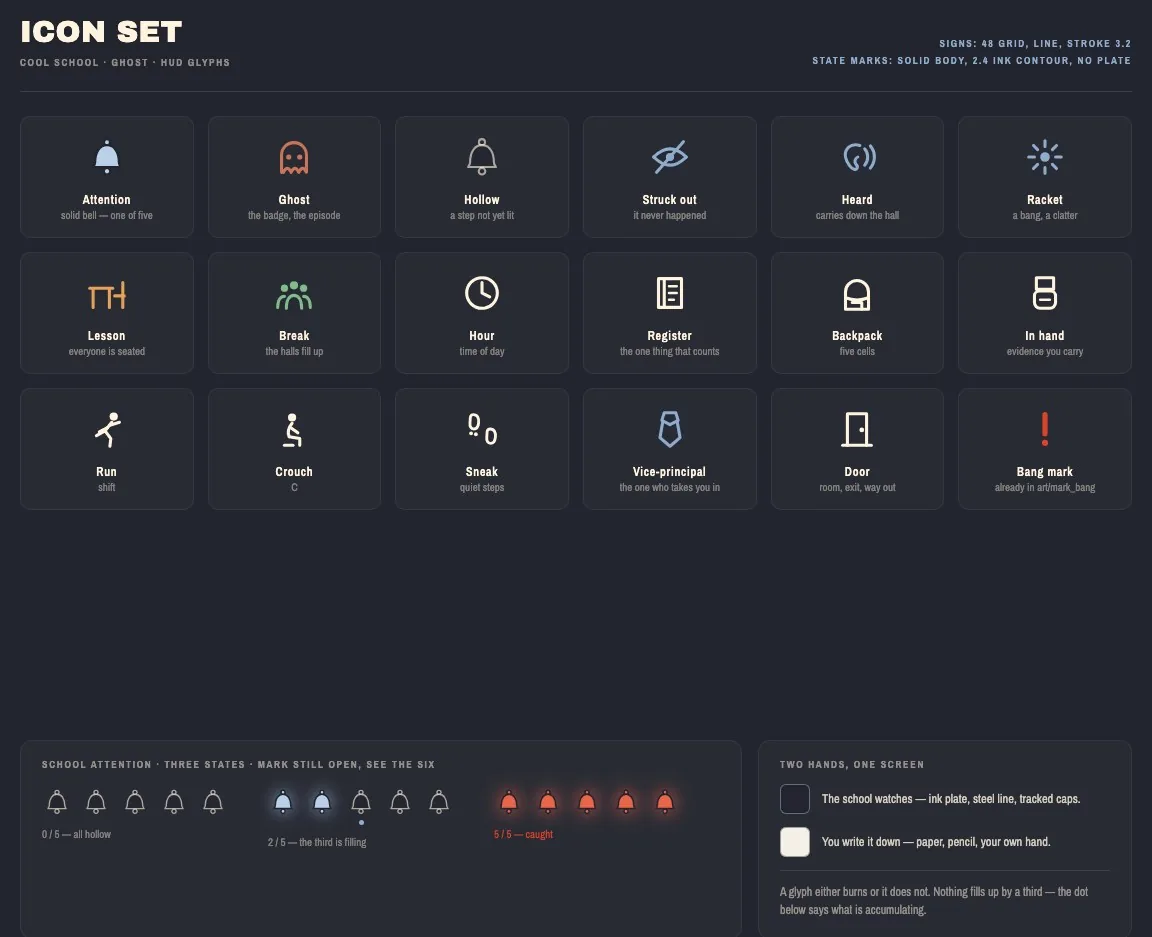The width and height of the screenshot is (1152, 937).
Task: Click the 'evidence you carry' caption
Action: (x=1045, y=351)
